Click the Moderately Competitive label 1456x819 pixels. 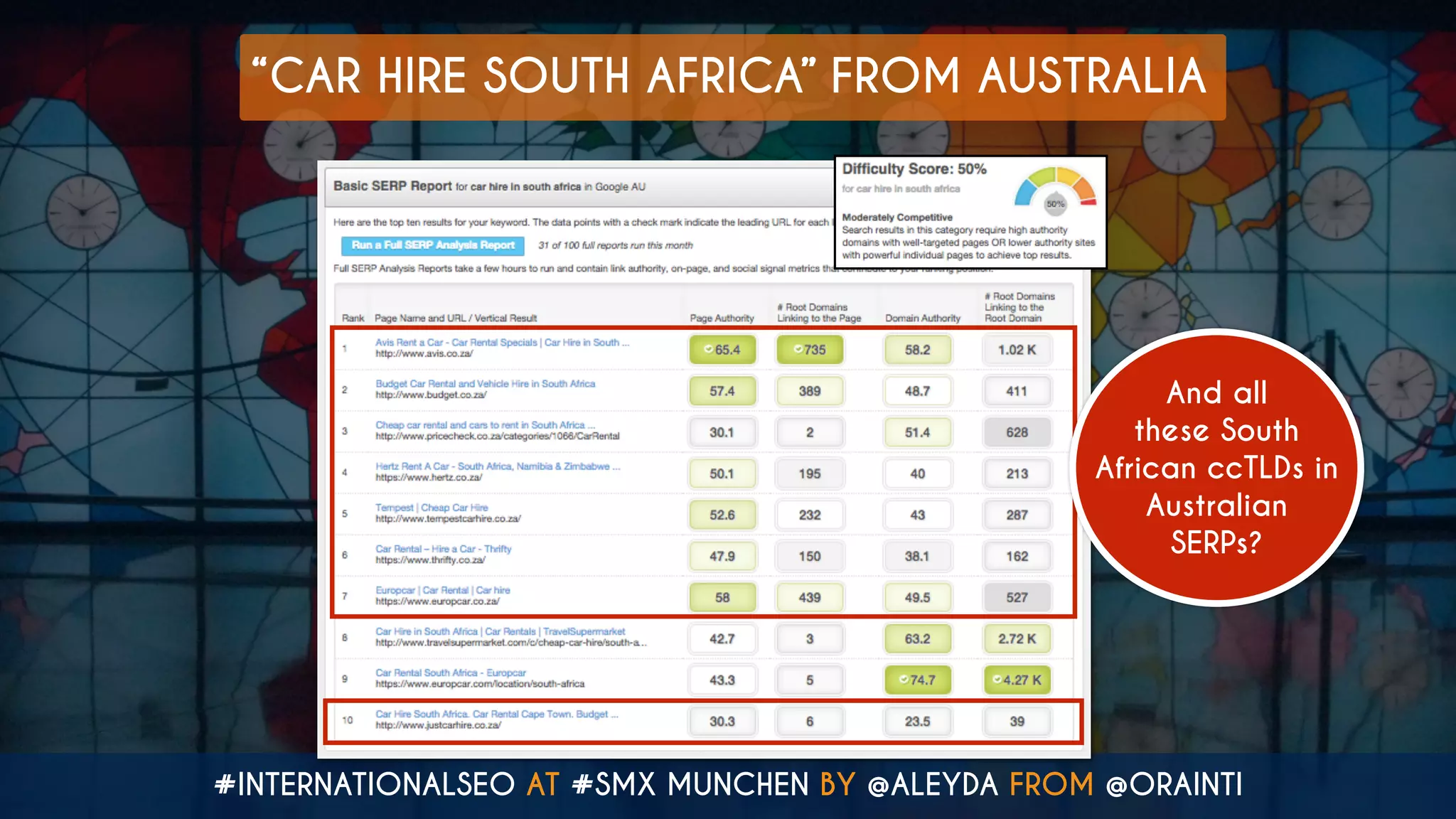(x=897, y=217)
